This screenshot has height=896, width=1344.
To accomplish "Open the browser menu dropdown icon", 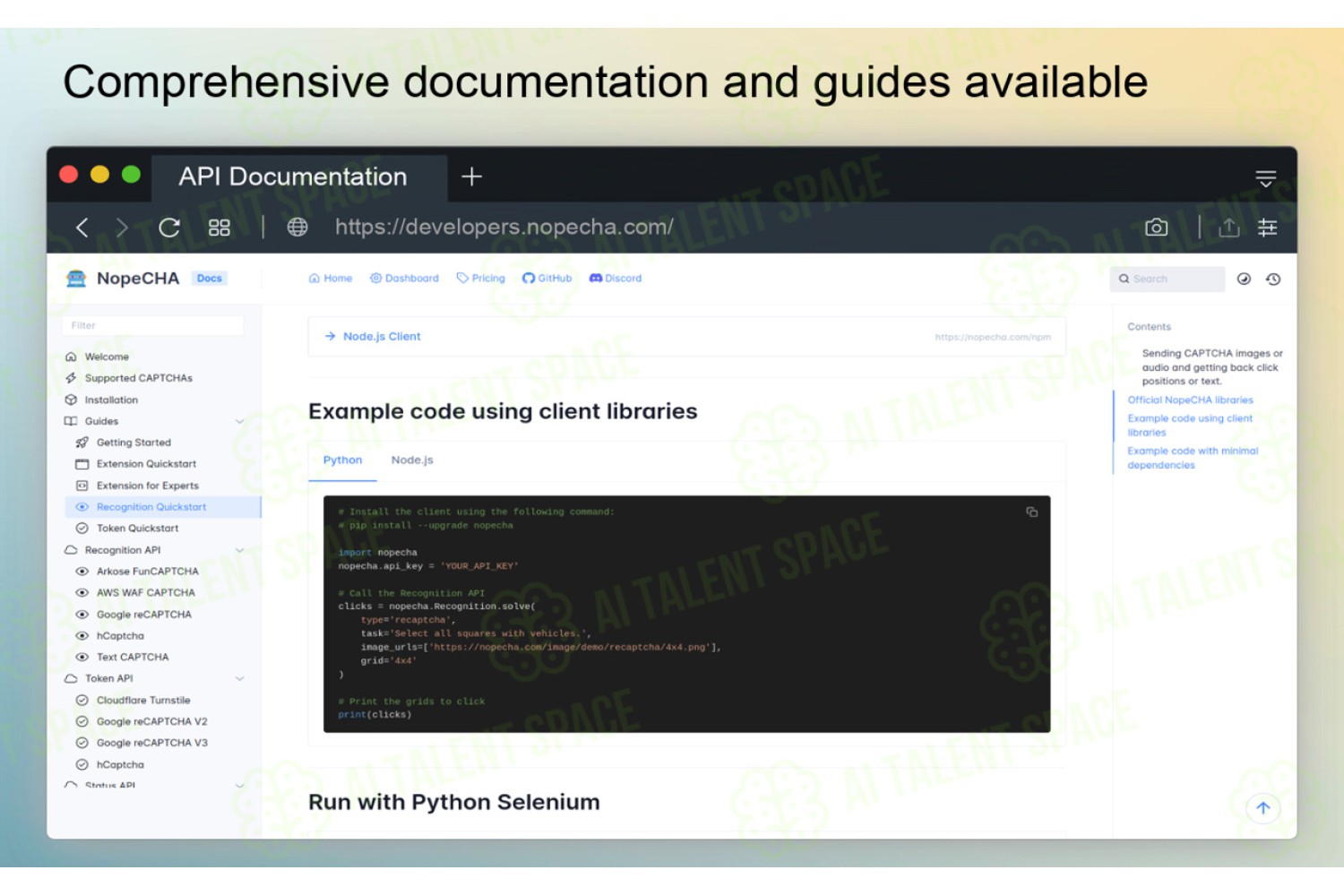I will tap(1266, 178).
